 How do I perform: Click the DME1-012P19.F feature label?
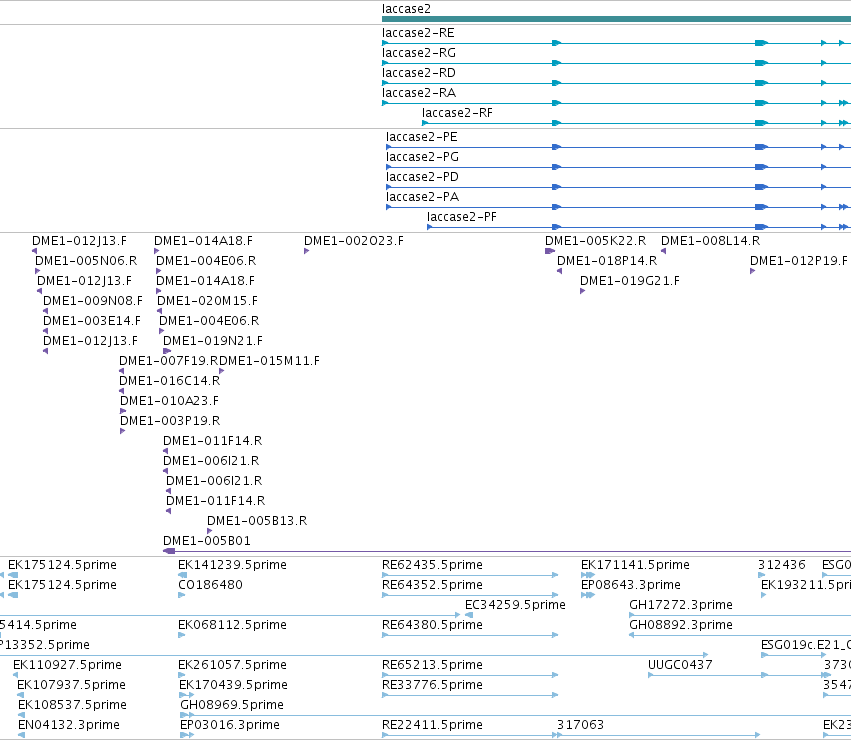798,261
